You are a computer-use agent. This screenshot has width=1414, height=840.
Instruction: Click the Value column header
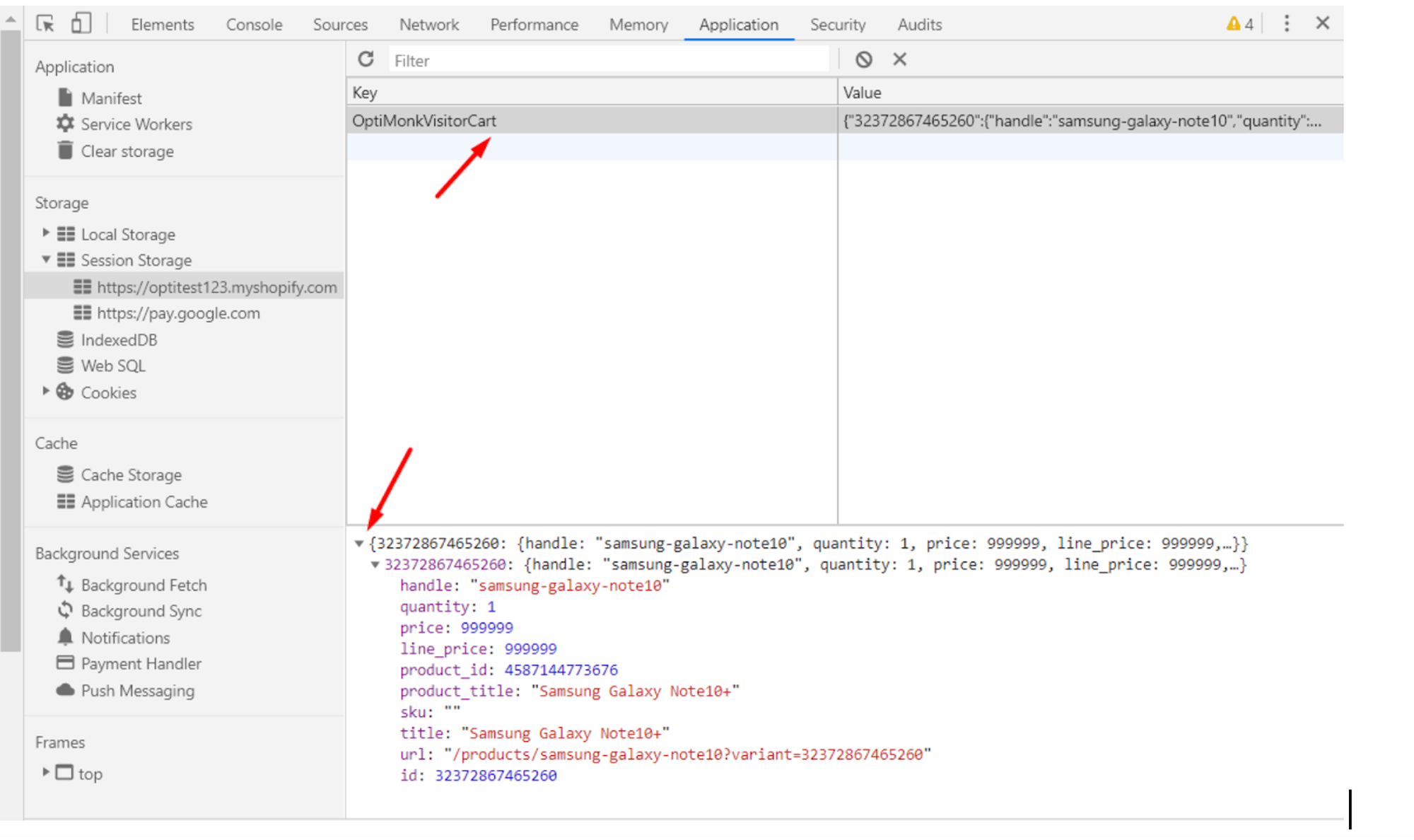[1090, 93]
